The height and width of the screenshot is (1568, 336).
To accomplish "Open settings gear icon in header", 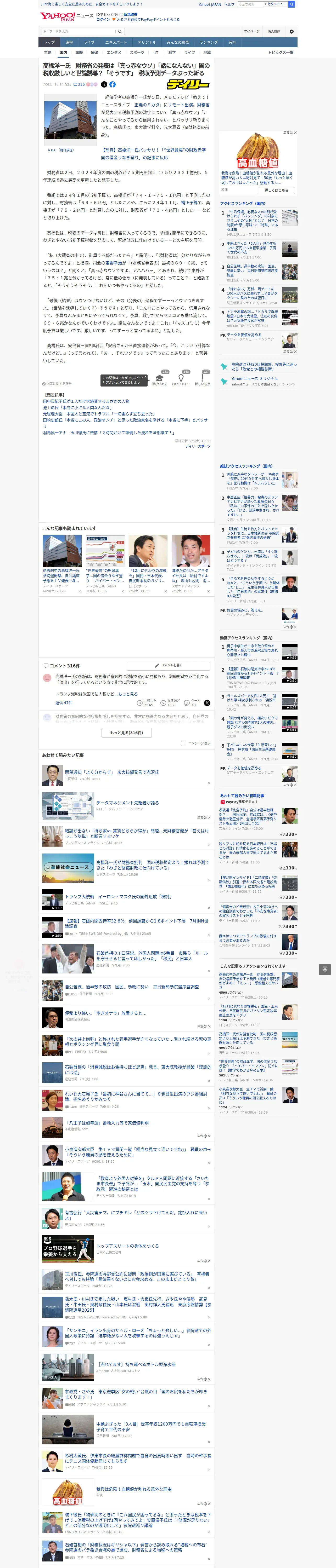I will pos(292,32).
